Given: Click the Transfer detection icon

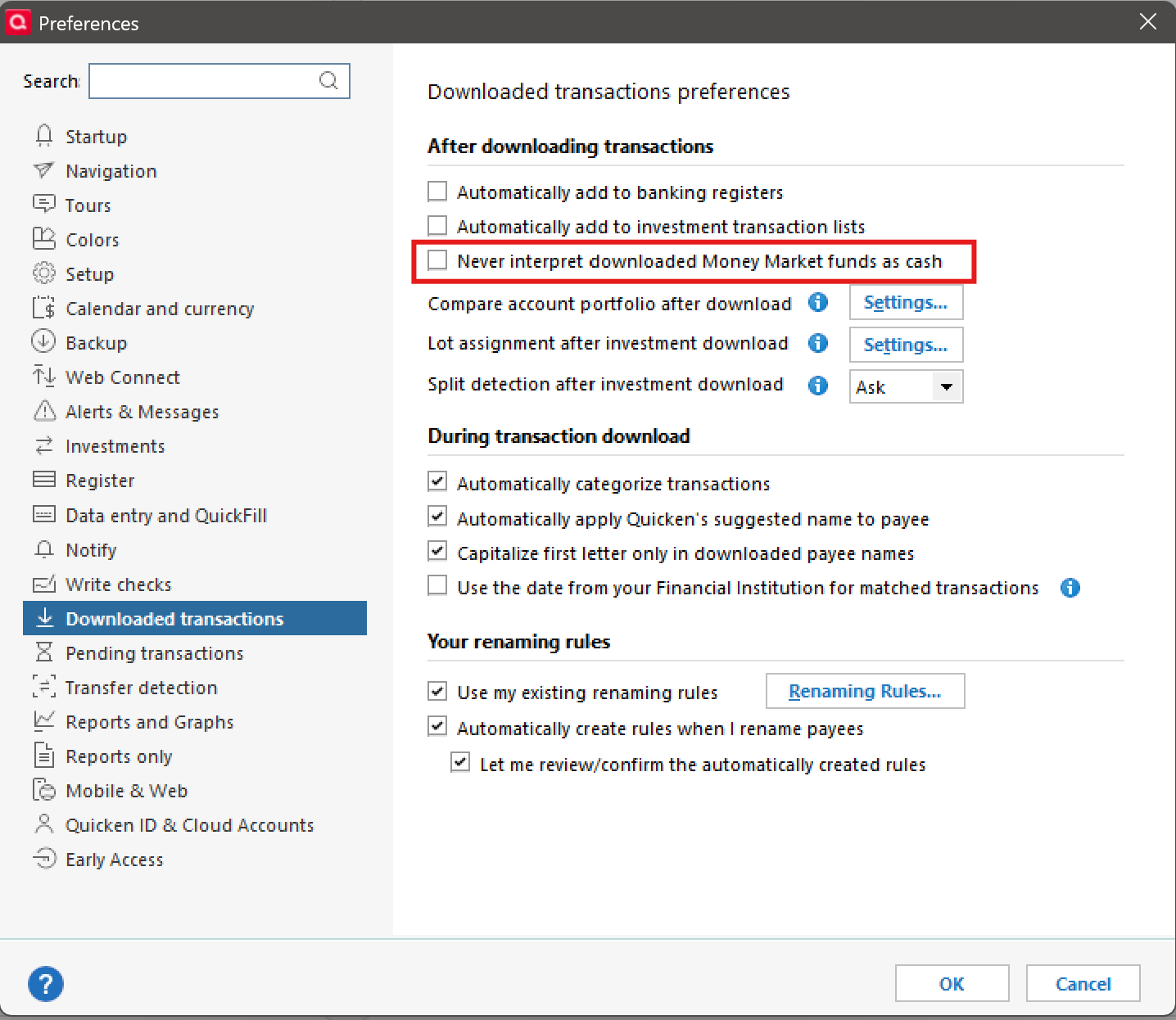Looking at the screenshot, I should coord(44,687).
